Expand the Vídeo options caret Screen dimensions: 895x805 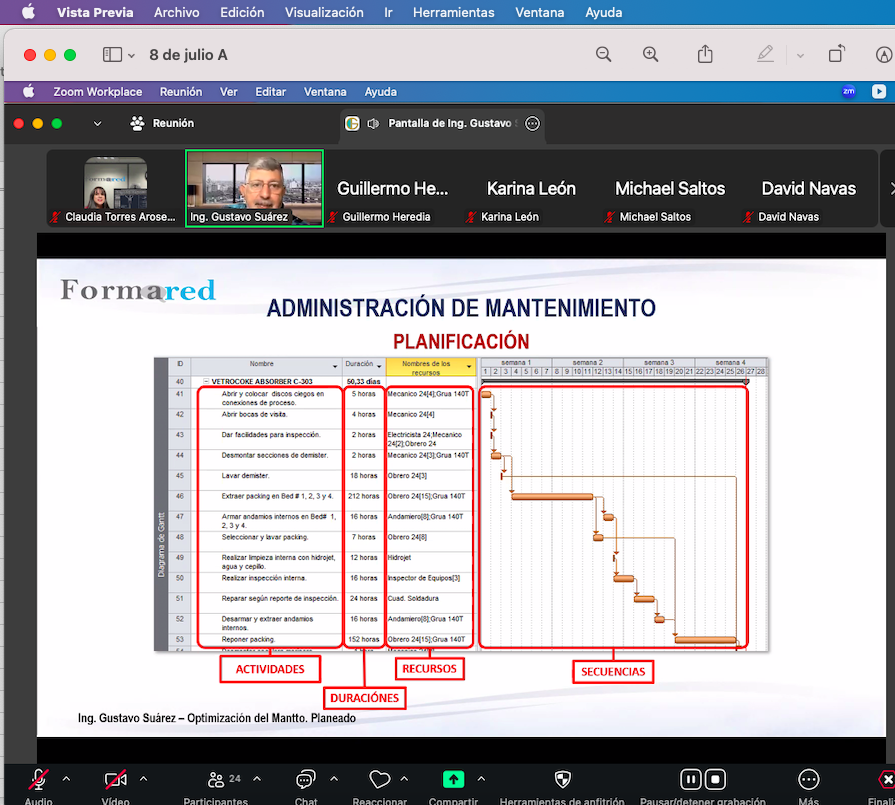143,778
